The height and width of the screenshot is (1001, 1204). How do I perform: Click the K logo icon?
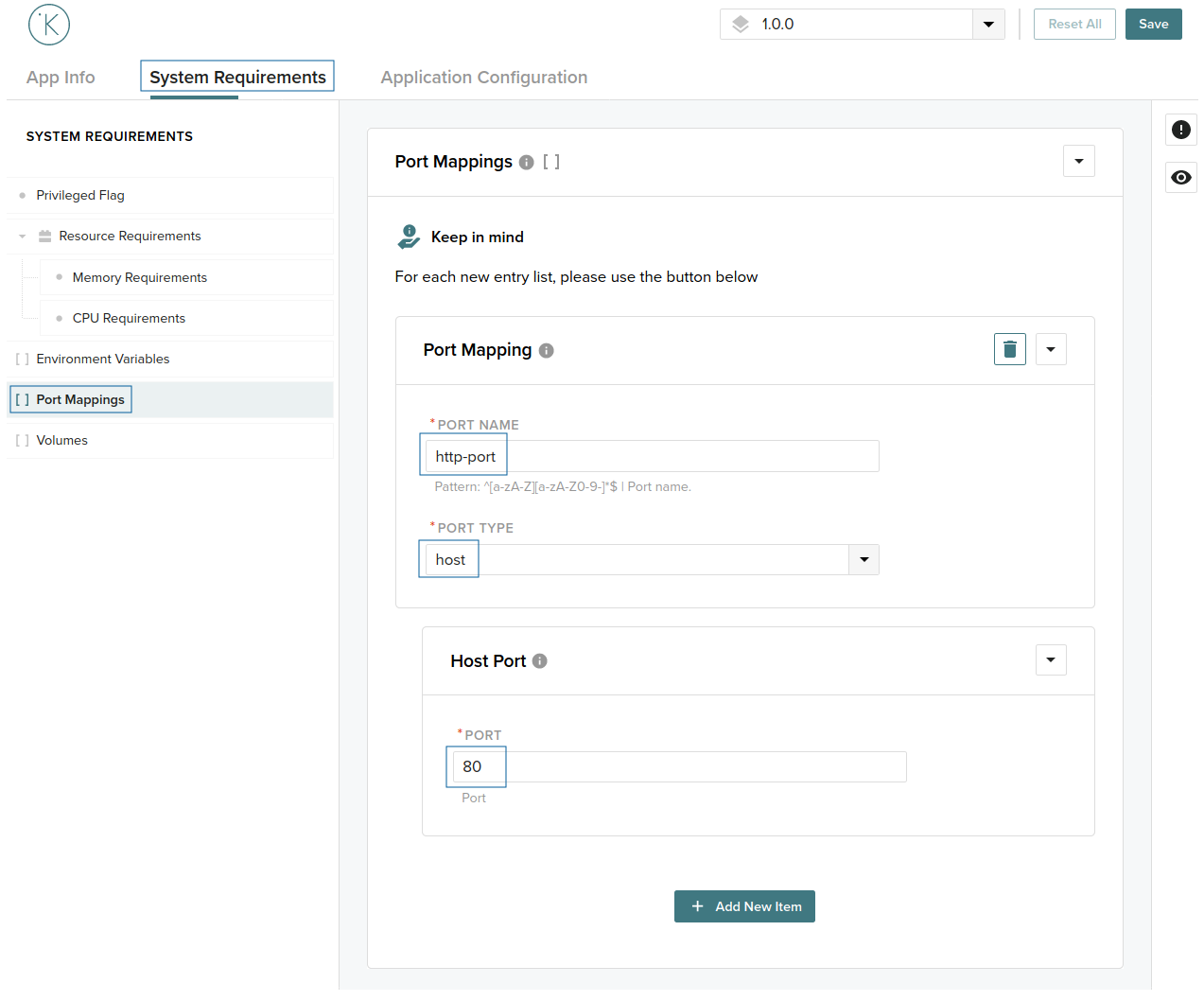49,25
